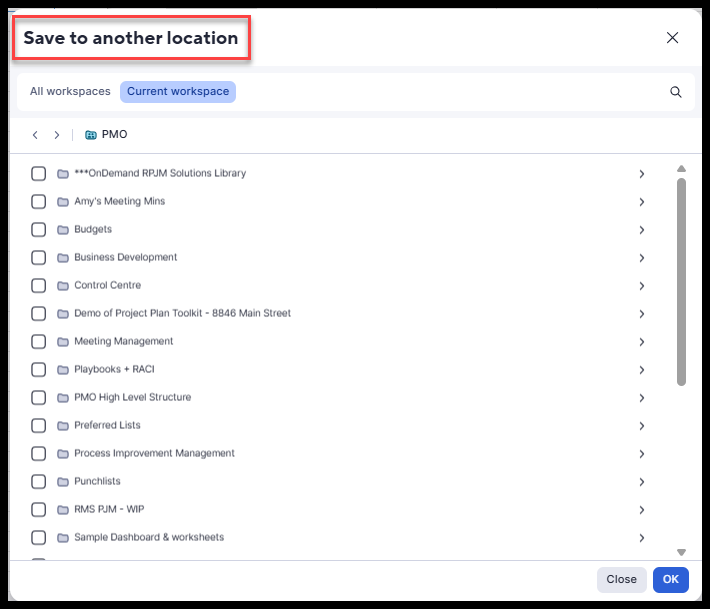Close the dialog with the X icon
Image resolution: width=710 pixels, height=609 pixels.
coord(672,38)
